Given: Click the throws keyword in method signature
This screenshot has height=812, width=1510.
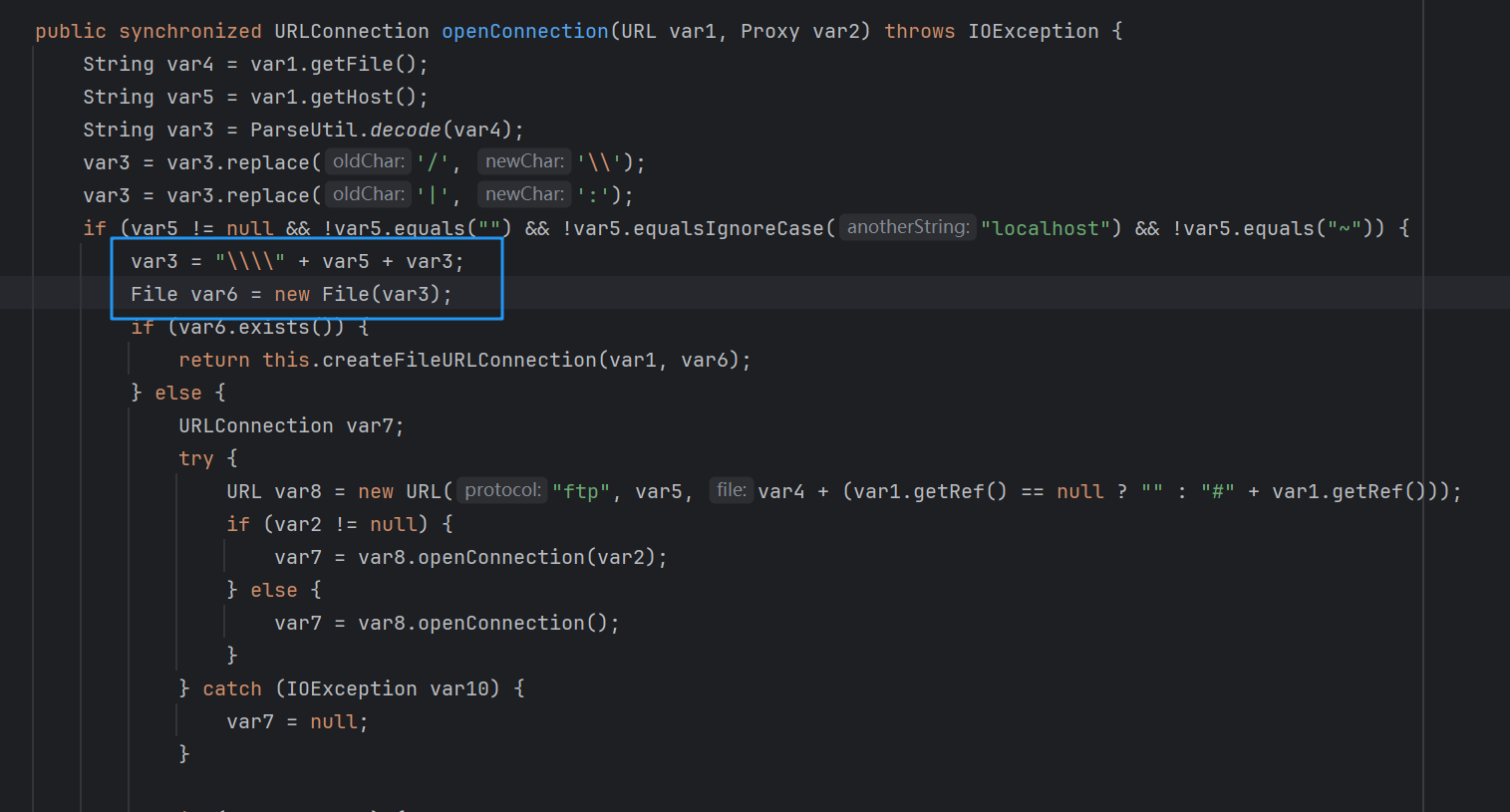Looking at the screenshot, I should (x=919, y=31).
